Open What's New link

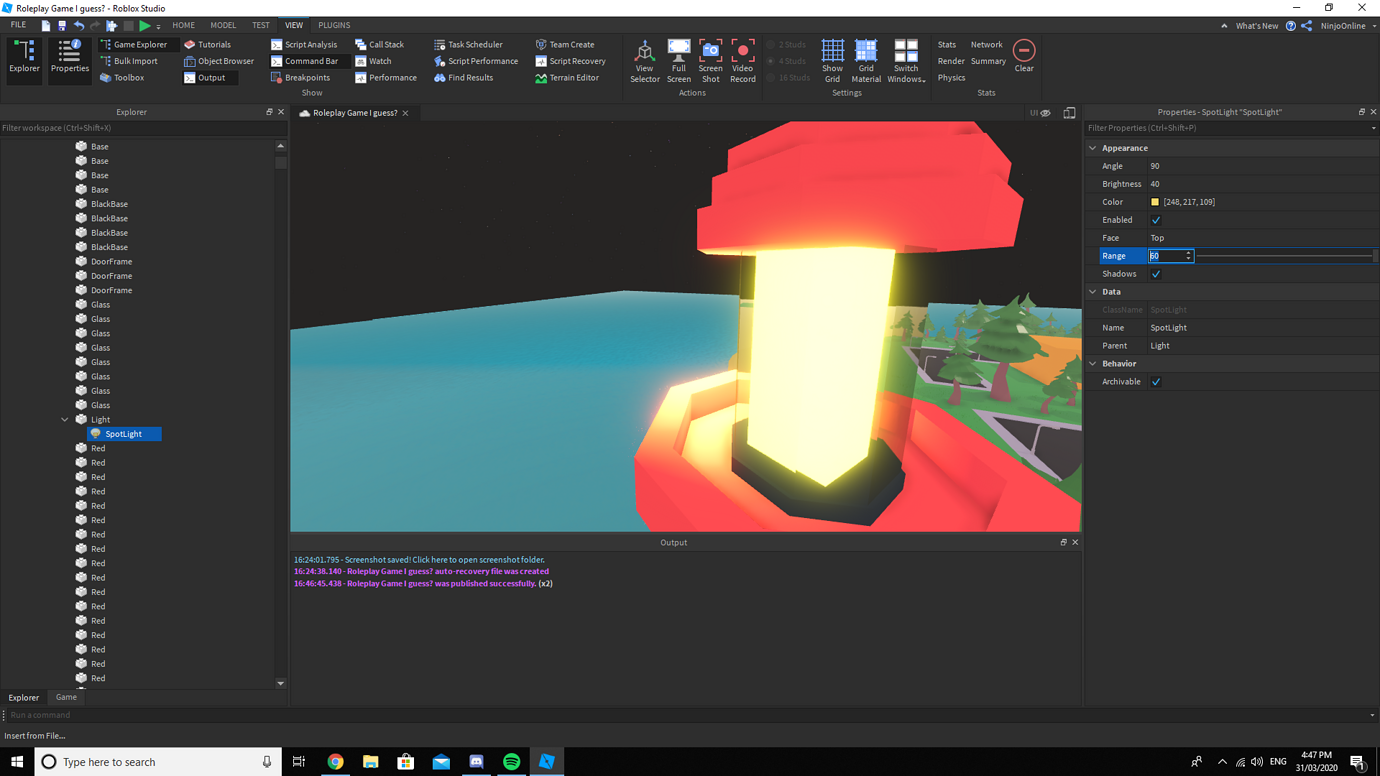[1257, 26]
